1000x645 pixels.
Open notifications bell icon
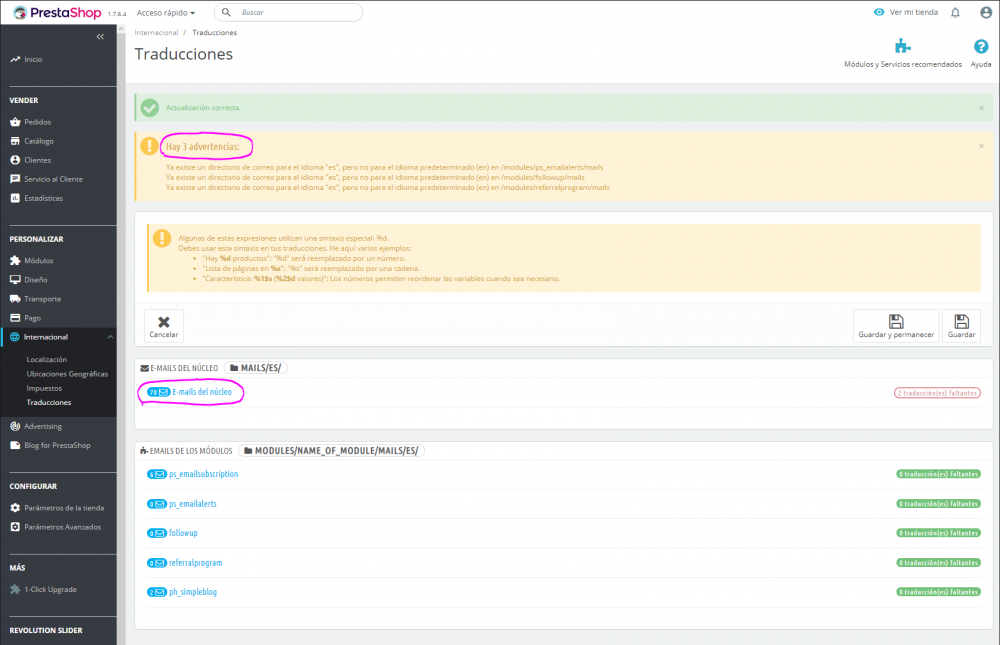[x=955, y=13]
